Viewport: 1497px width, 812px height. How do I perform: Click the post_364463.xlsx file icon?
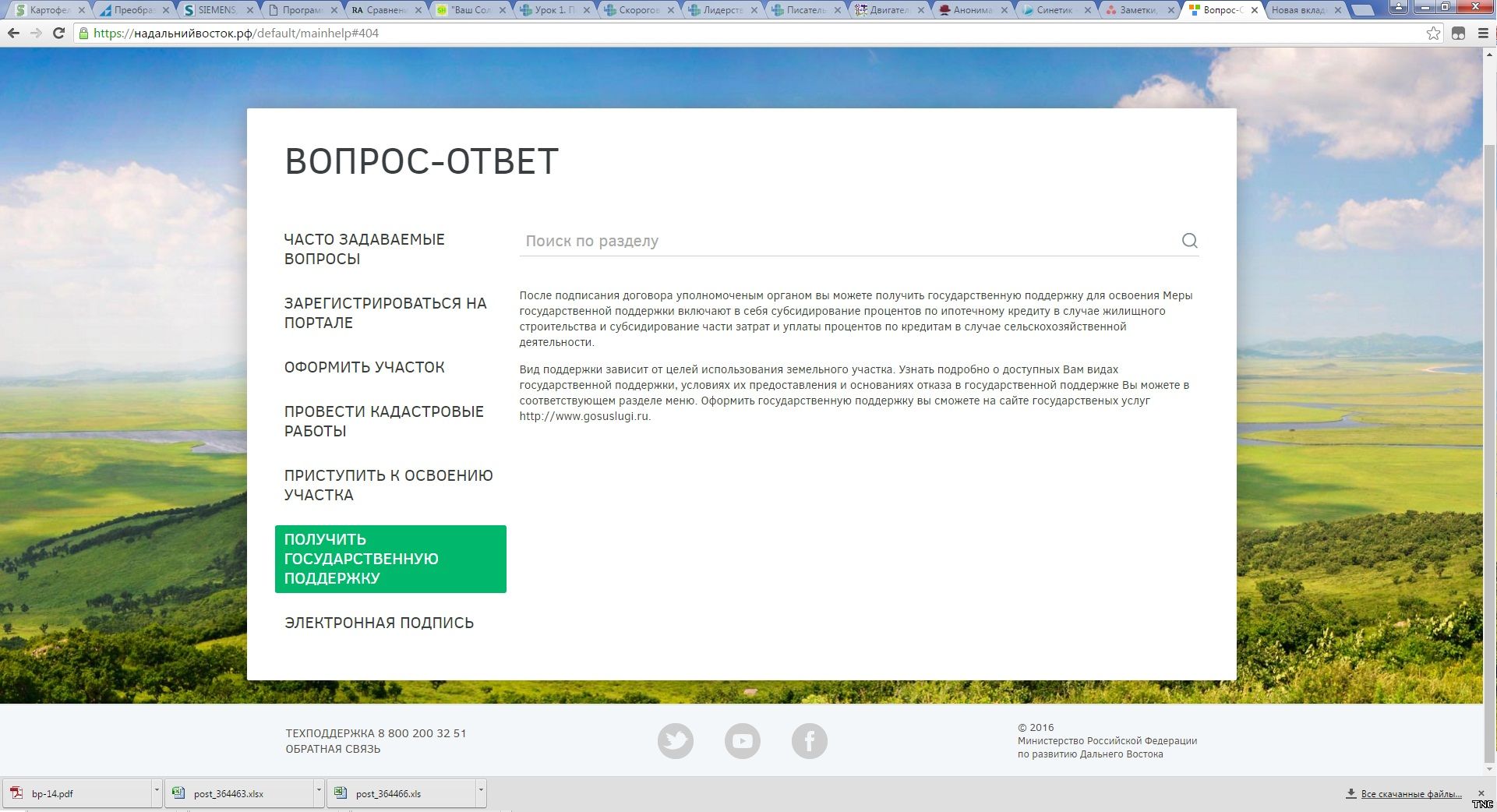(178, 793)
